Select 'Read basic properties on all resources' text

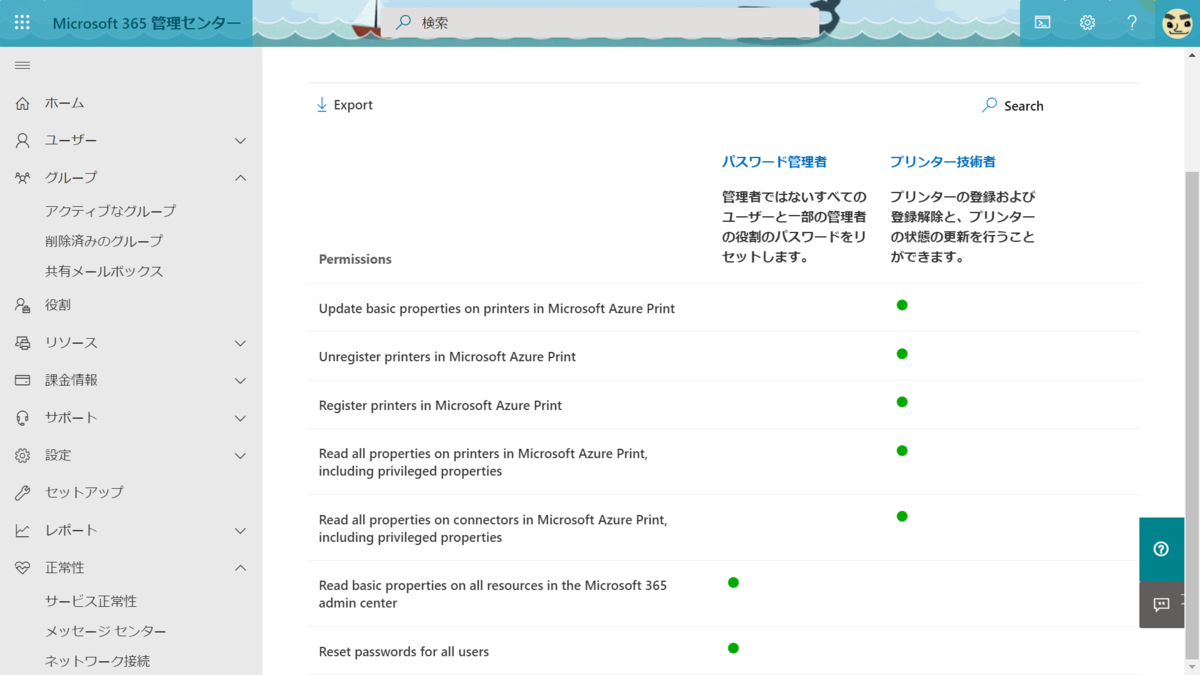point(493,594)
